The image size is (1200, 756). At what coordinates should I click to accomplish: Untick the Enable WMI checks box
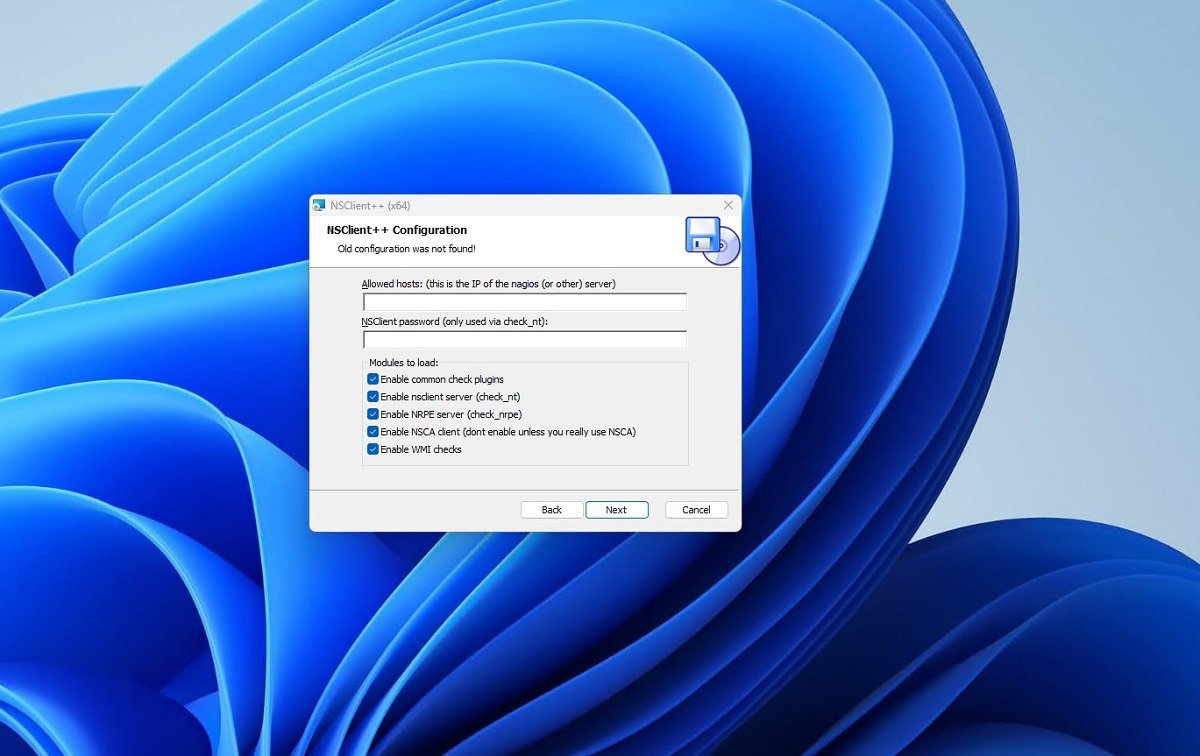click(x=373, y=450)
